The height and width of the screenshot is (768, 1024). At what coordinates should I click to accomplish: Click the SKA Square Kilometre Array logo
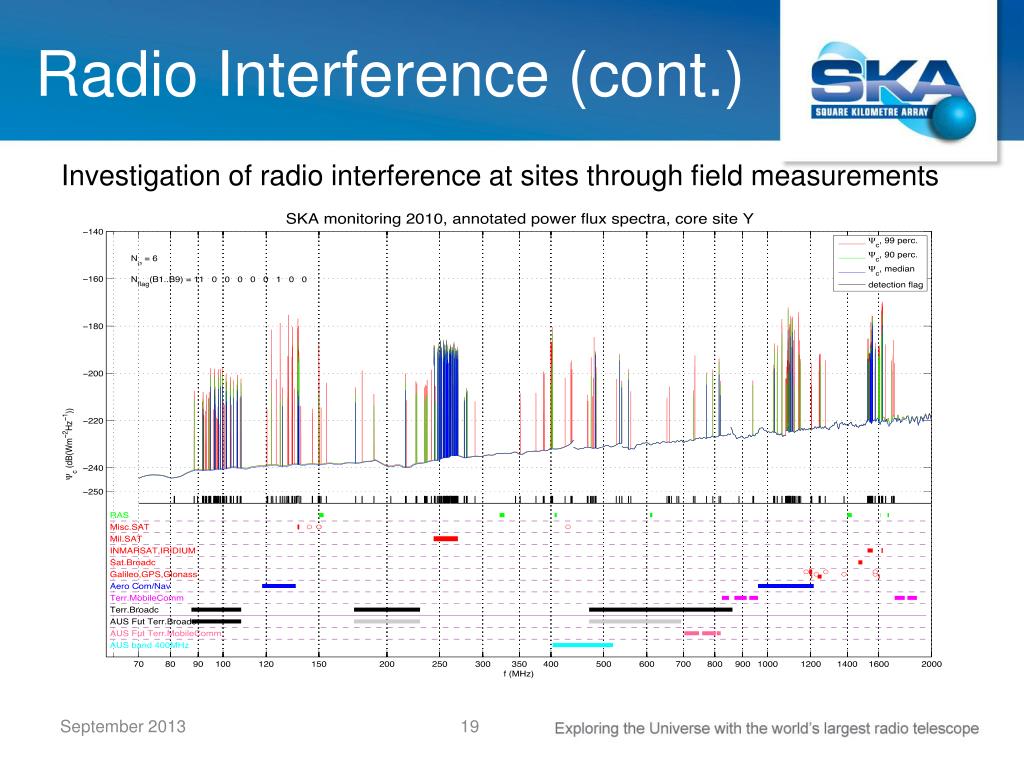pos(893,91)
